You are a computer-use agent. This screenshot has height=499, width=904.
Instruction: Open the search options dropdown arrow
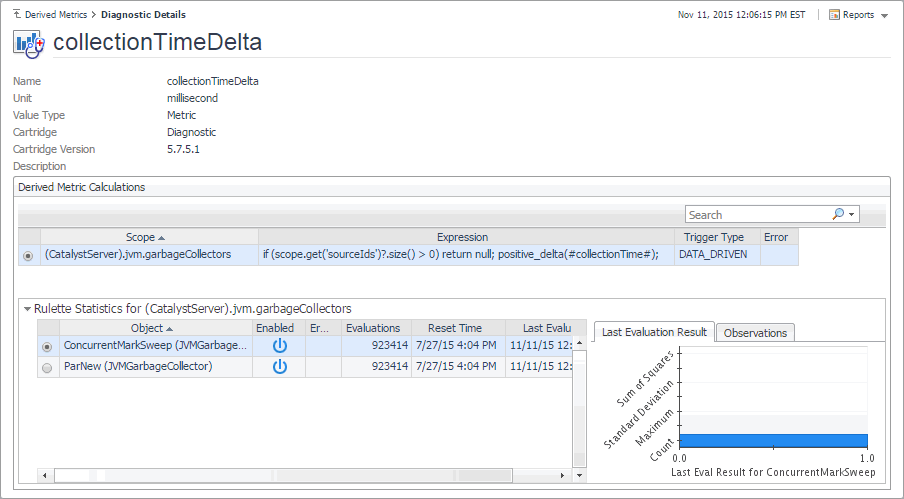(x=851, y=214)
